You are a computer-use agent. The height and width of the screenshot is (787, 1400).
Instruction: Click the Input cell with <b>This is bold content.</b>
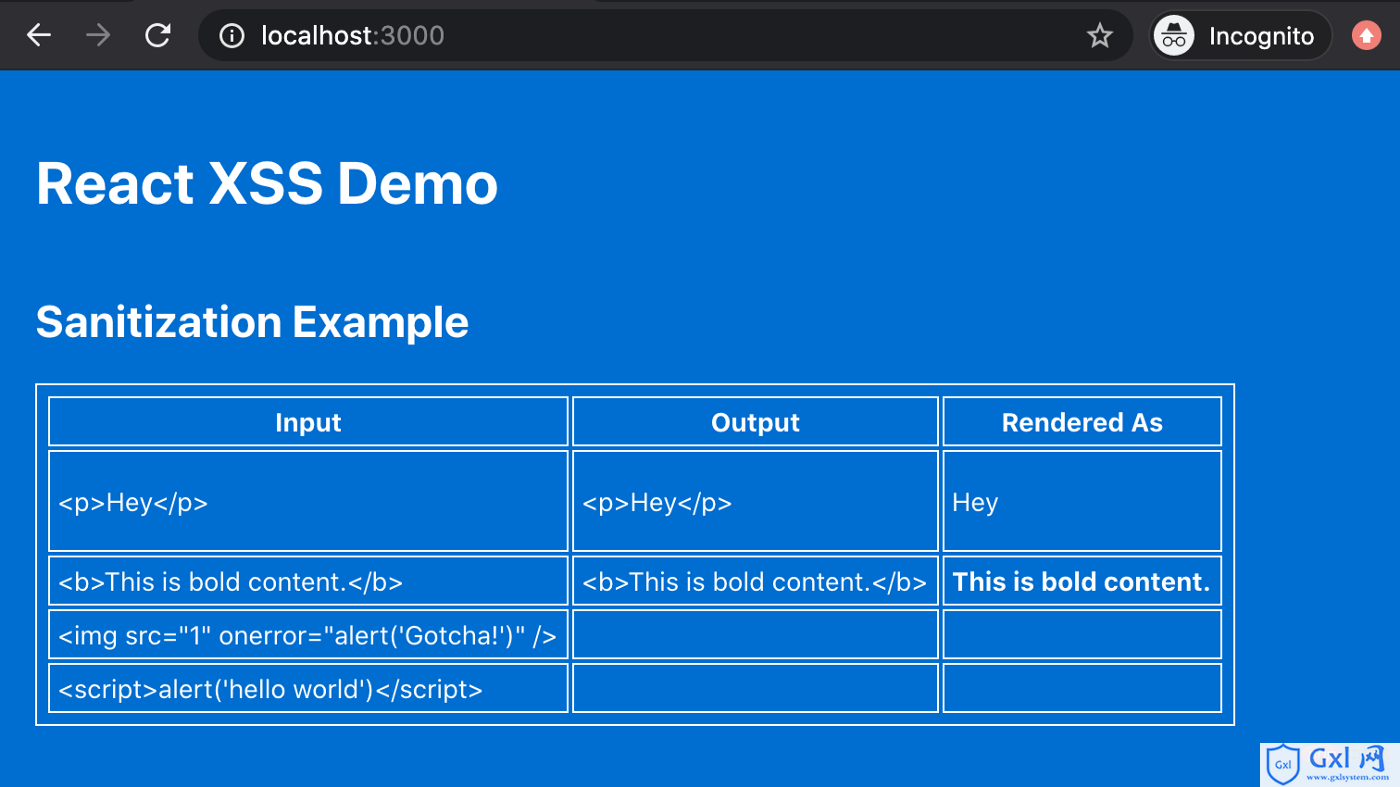[308, 581]
